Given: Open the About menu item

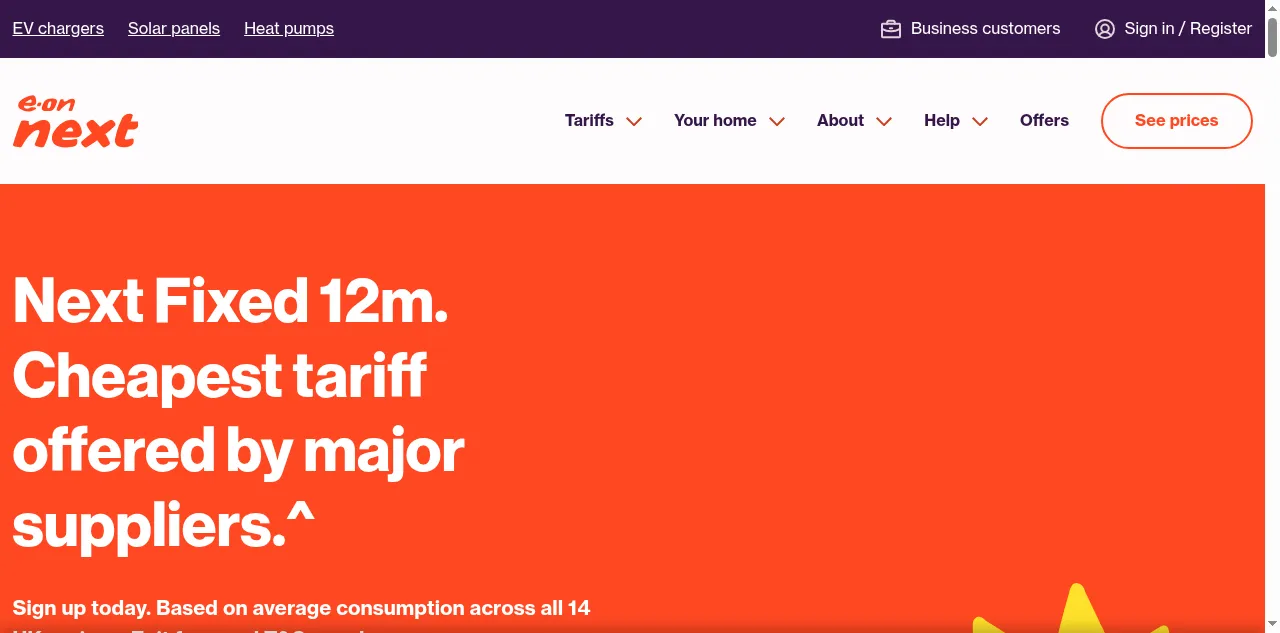Looking at the screenshot, I should tap(840, 120).
